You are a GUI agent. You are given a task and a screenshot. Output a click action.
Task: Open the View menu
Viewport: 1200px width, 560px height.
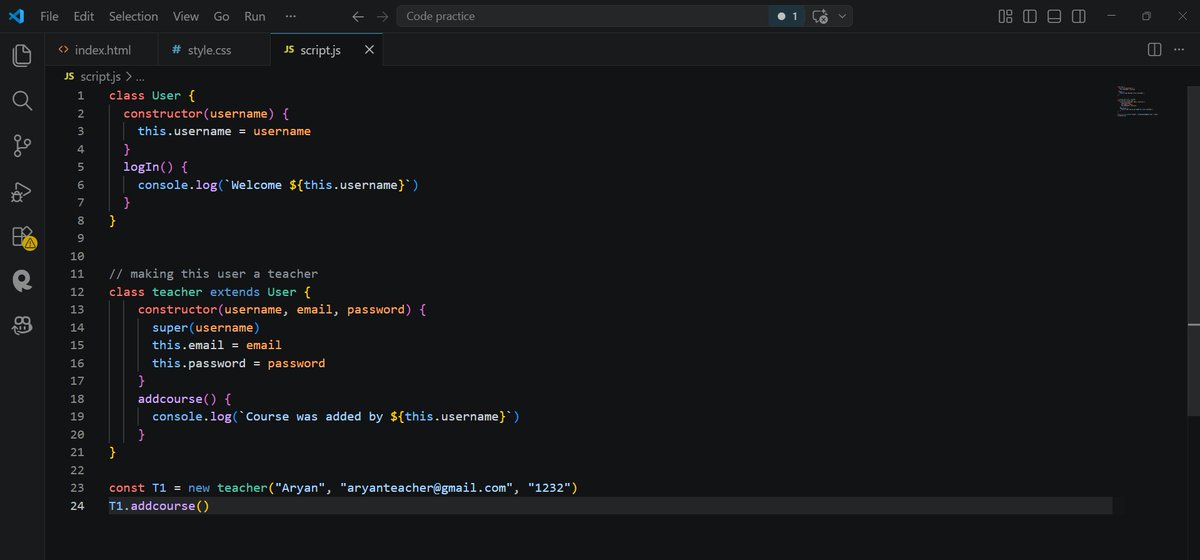[x=186, y=16]
